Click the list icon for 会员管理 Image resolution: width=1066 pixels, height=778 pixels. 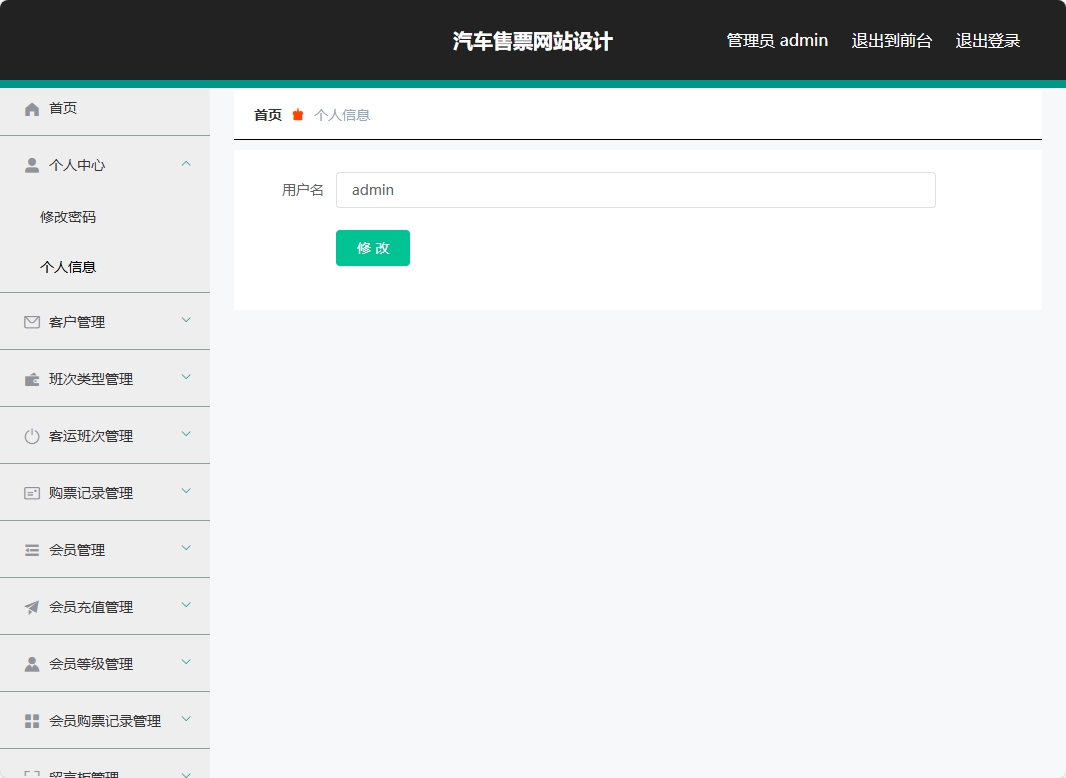(x=30, y=548)
